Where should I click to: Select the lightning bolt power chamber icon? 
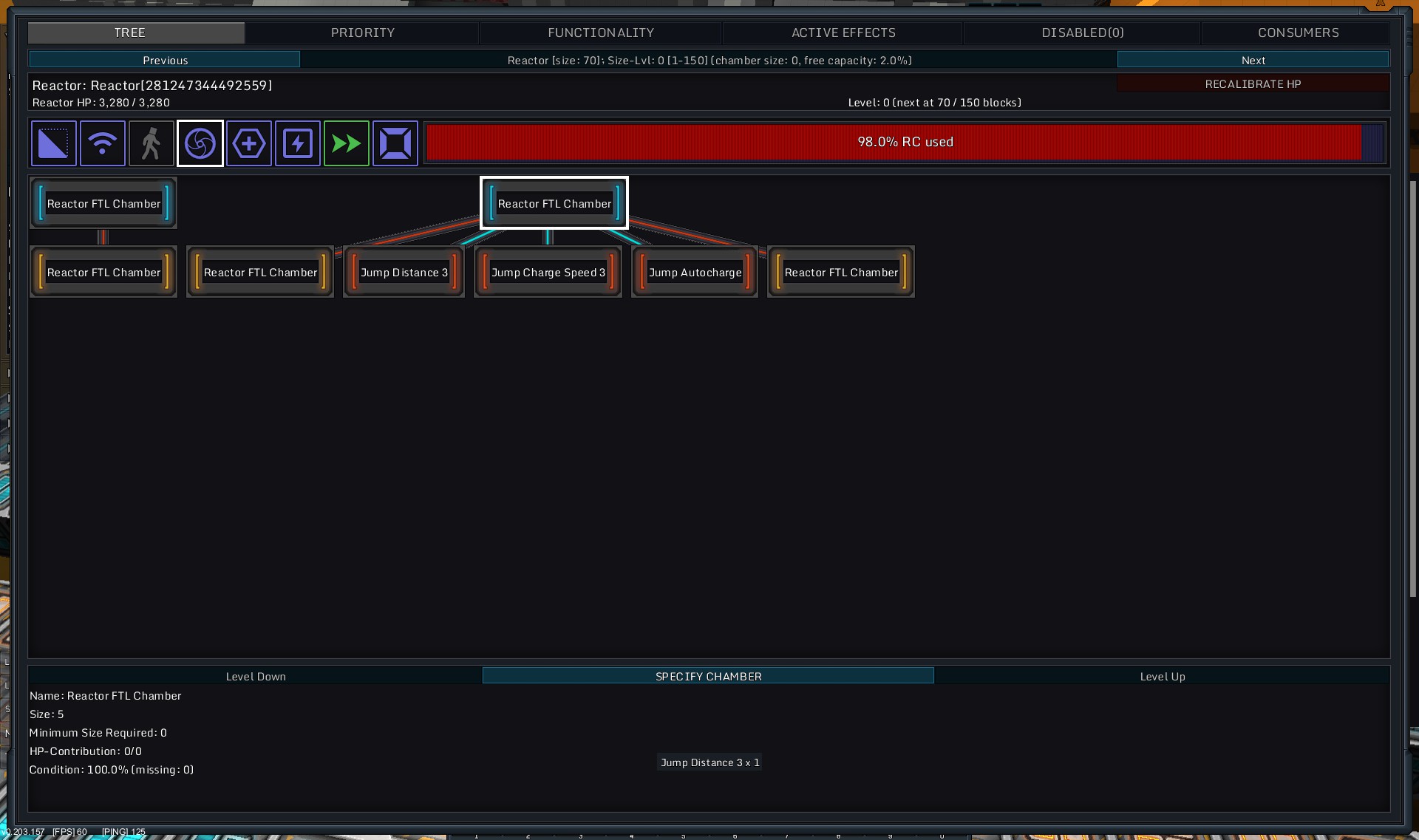point(298,143)
